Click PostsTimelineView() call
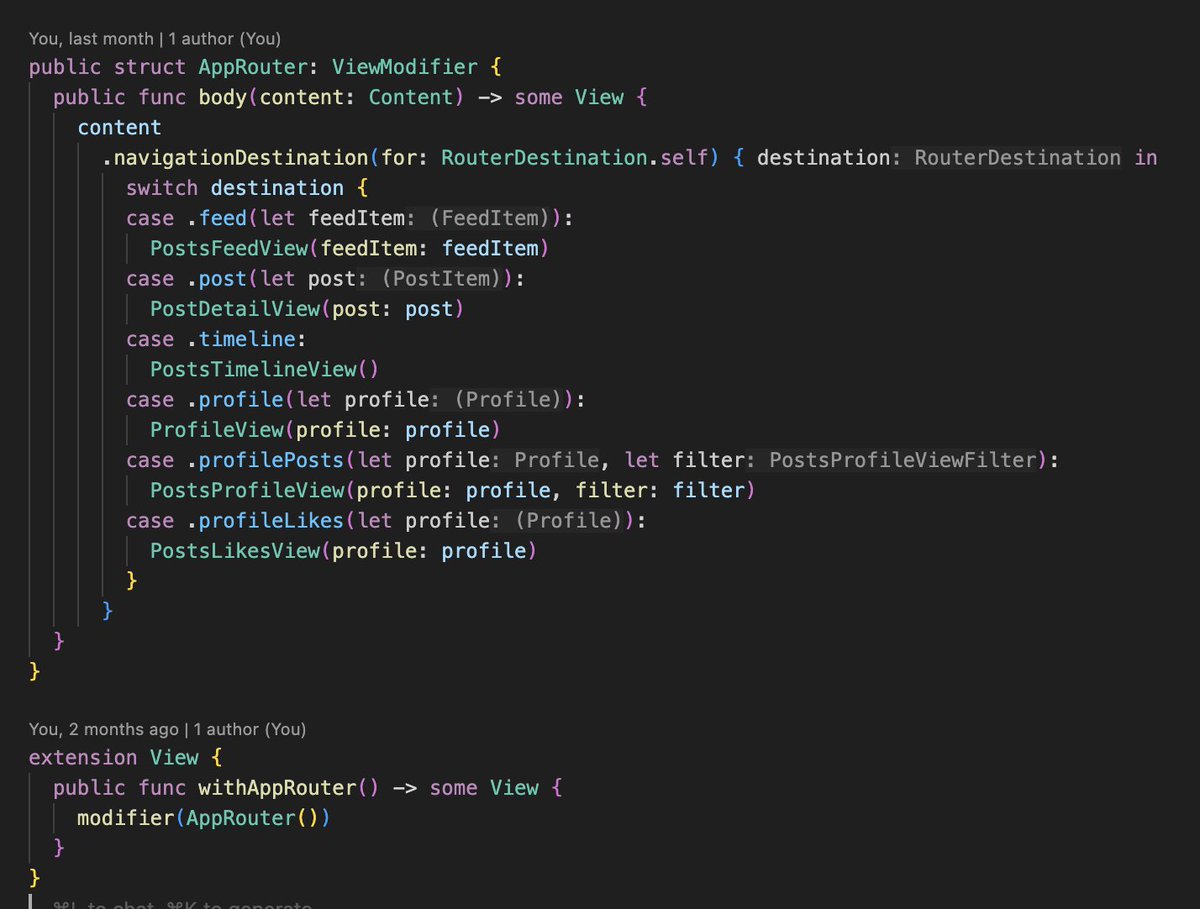1200x909 pixels. 265,369
